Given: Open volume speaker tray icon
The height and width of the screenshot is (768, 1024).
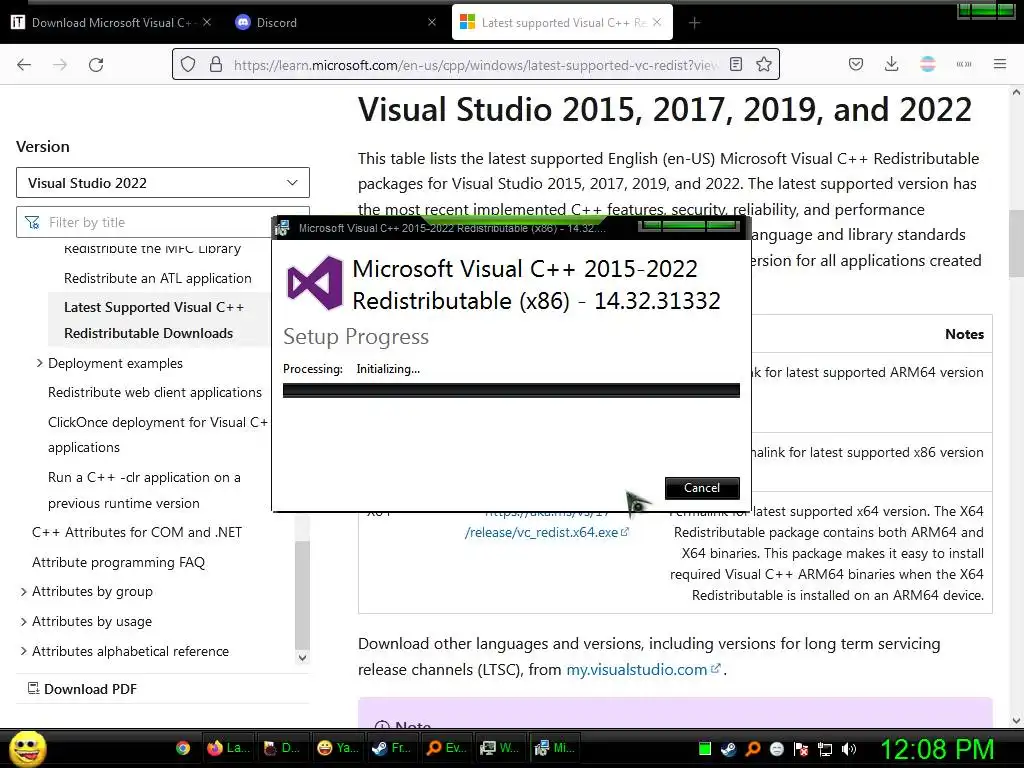Looking at the screenshot, I should pos(849,749).
